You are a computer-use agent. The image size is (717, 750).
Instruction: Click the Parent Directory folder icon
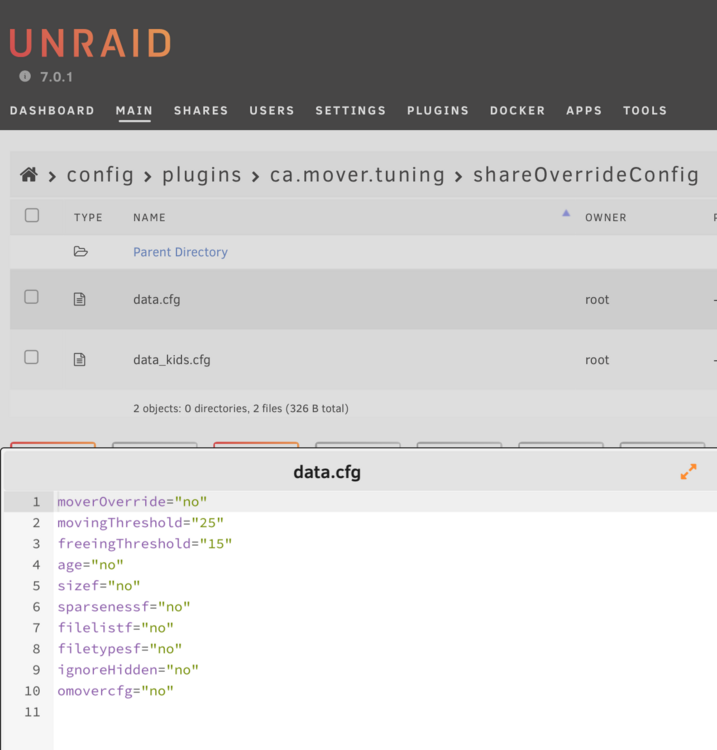(x=80, y=252)
